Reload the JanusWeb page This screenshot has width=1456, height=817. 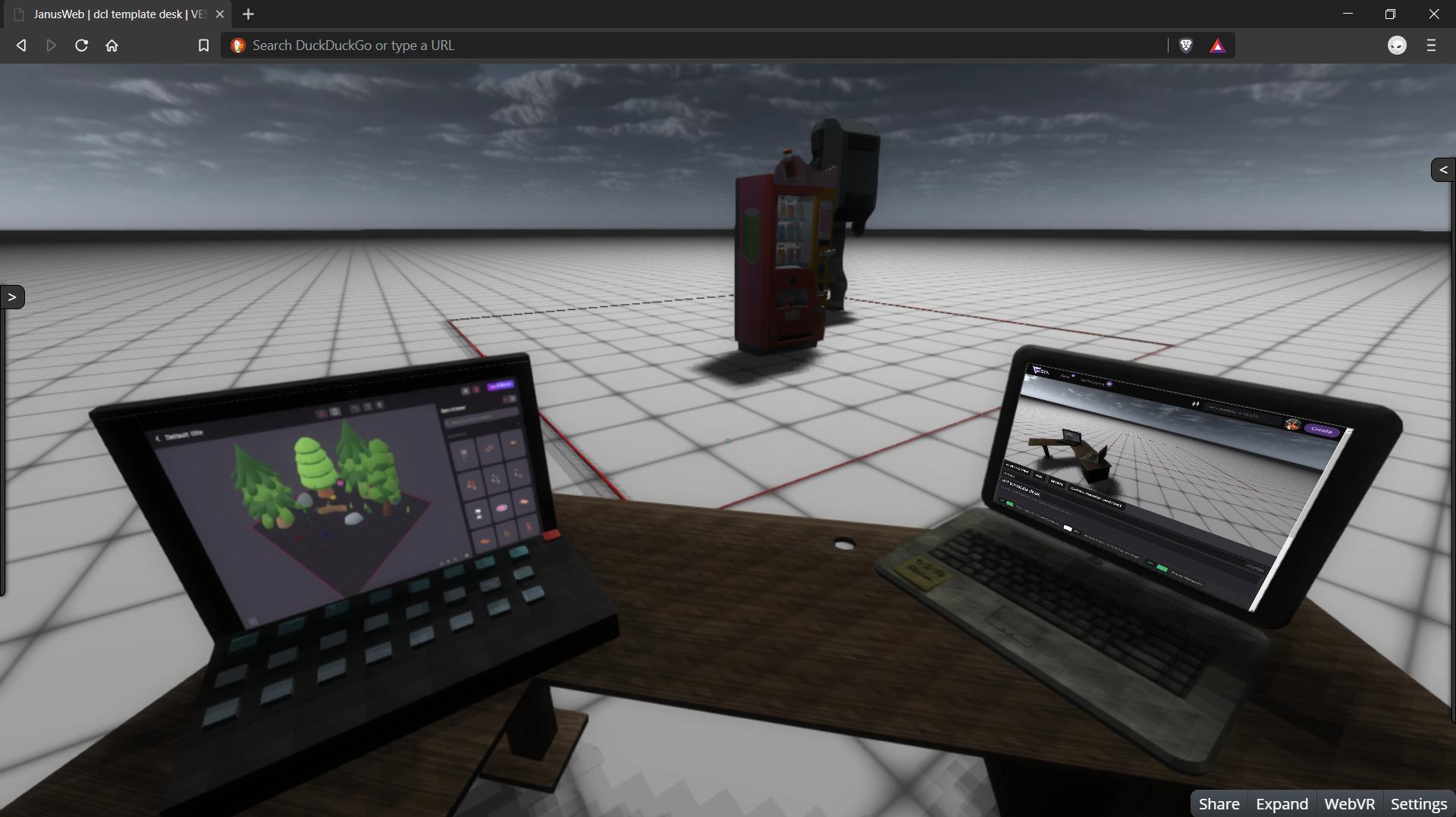click(x=81, y=45)
